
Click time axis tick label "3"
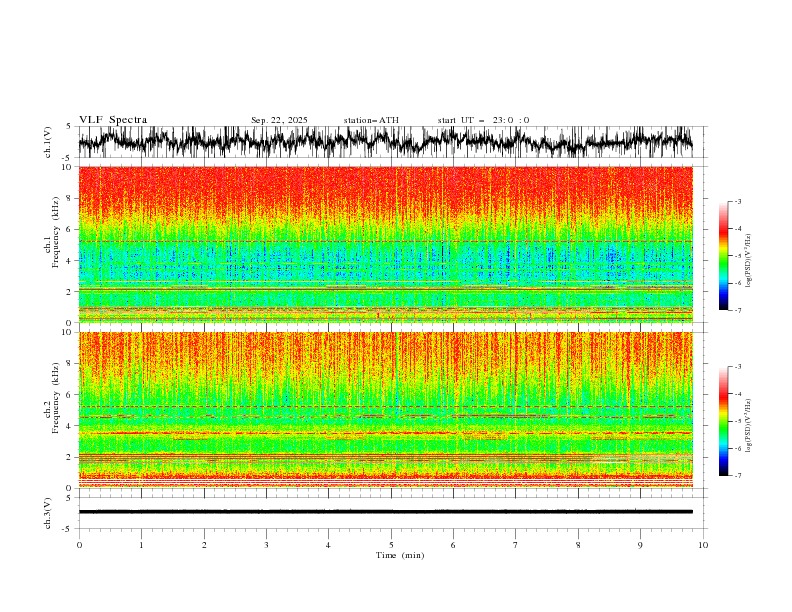[x=266, y=545]
